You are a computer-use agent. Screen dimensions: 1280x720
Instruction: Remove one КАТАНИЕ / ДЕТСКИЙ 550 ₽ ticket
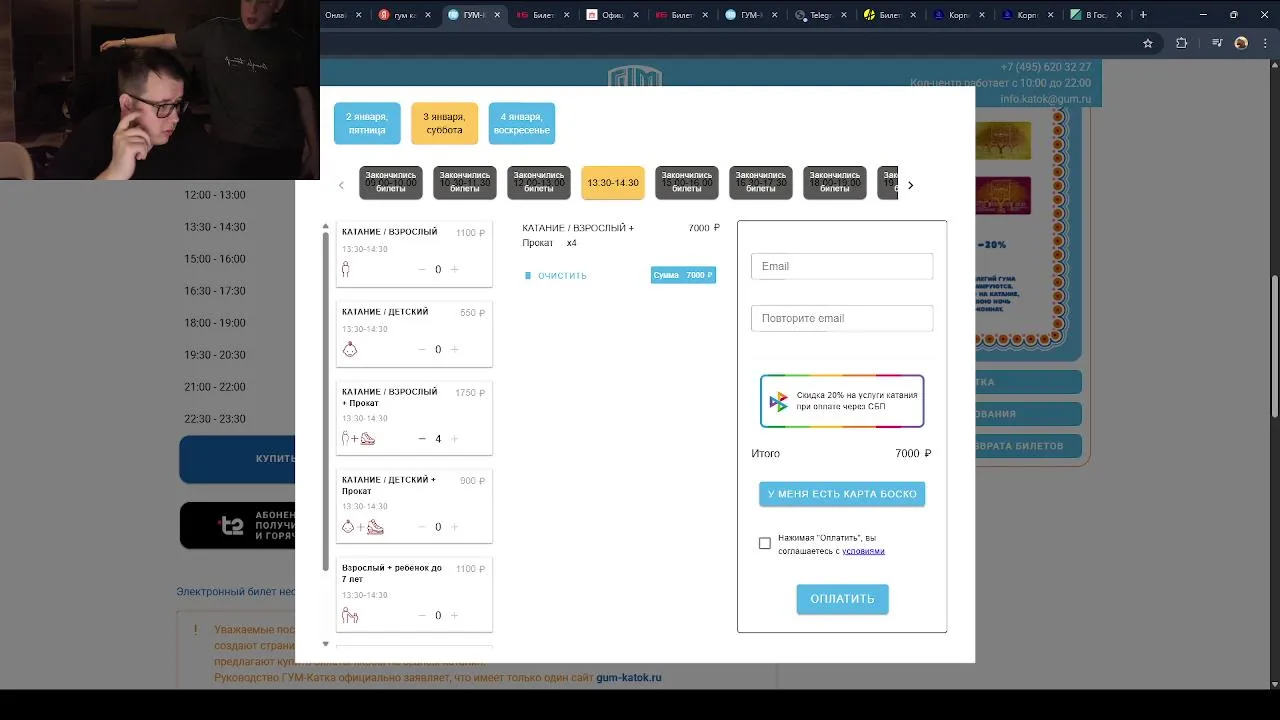point(422,350)
